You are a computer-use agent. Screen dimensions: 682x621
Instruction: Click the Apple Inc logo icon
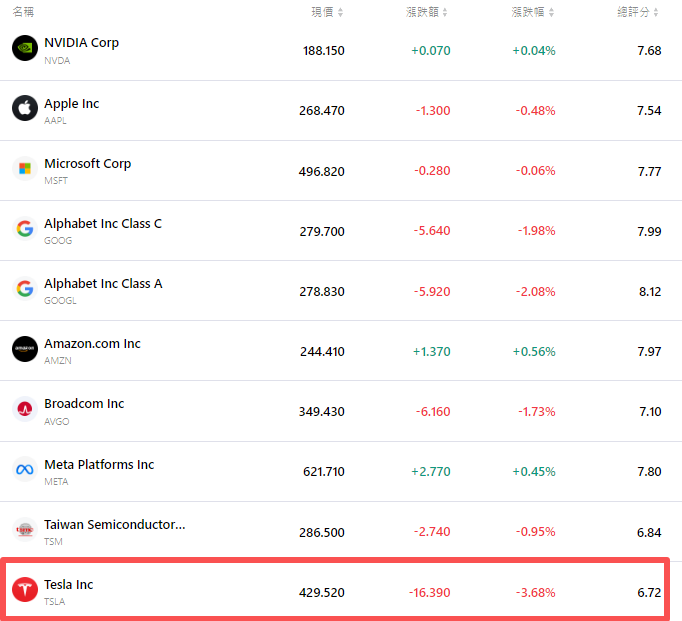pos(25,109)
